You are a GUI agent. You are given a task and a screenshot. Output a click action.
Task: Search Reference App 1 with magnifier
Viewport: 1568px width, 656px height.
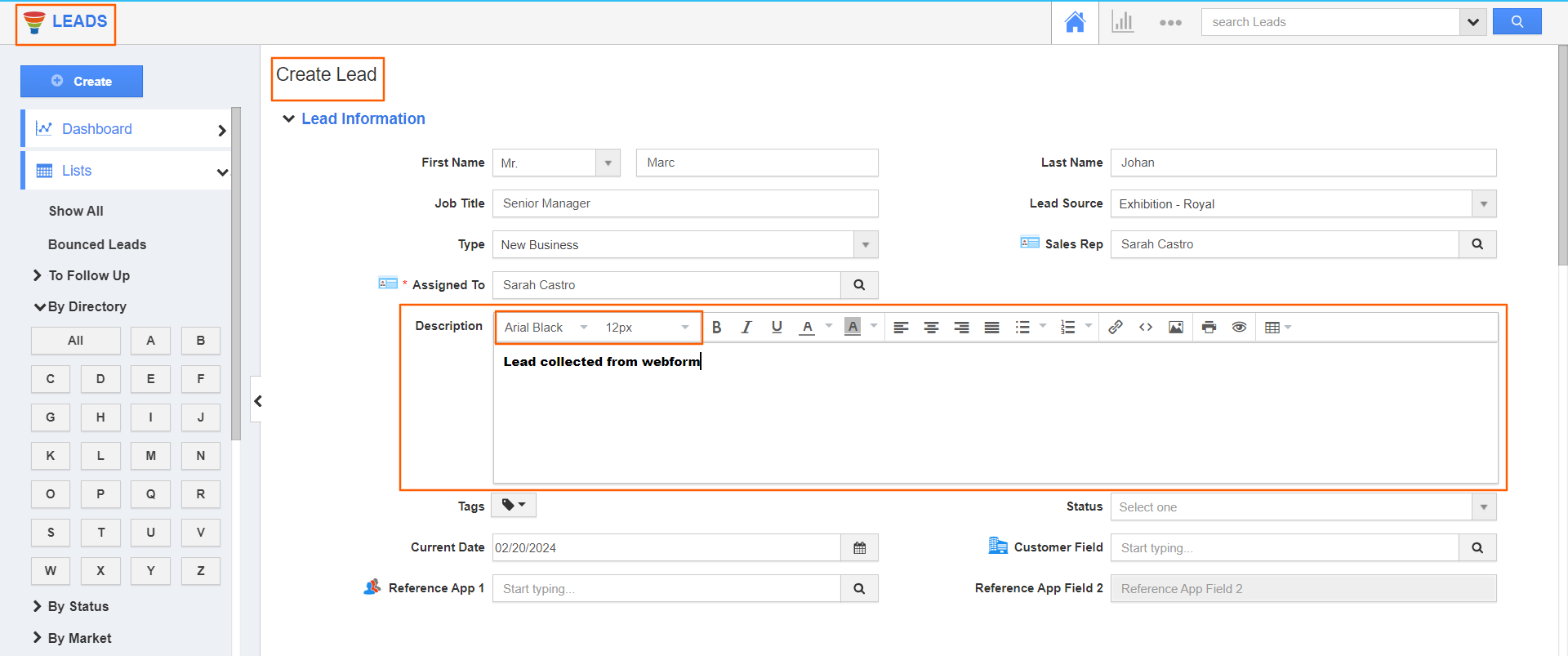[859, 588]
